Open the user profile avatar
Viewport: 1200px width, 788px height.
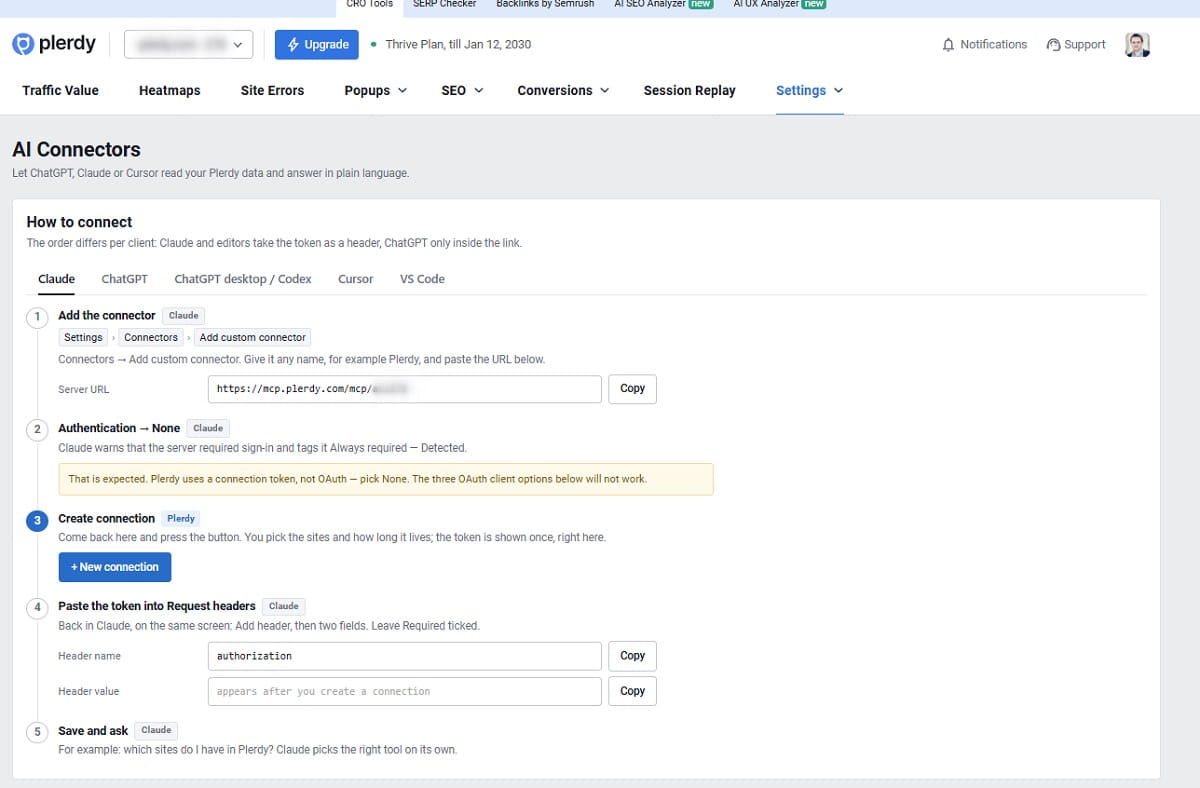click(x=1137, y=45)
